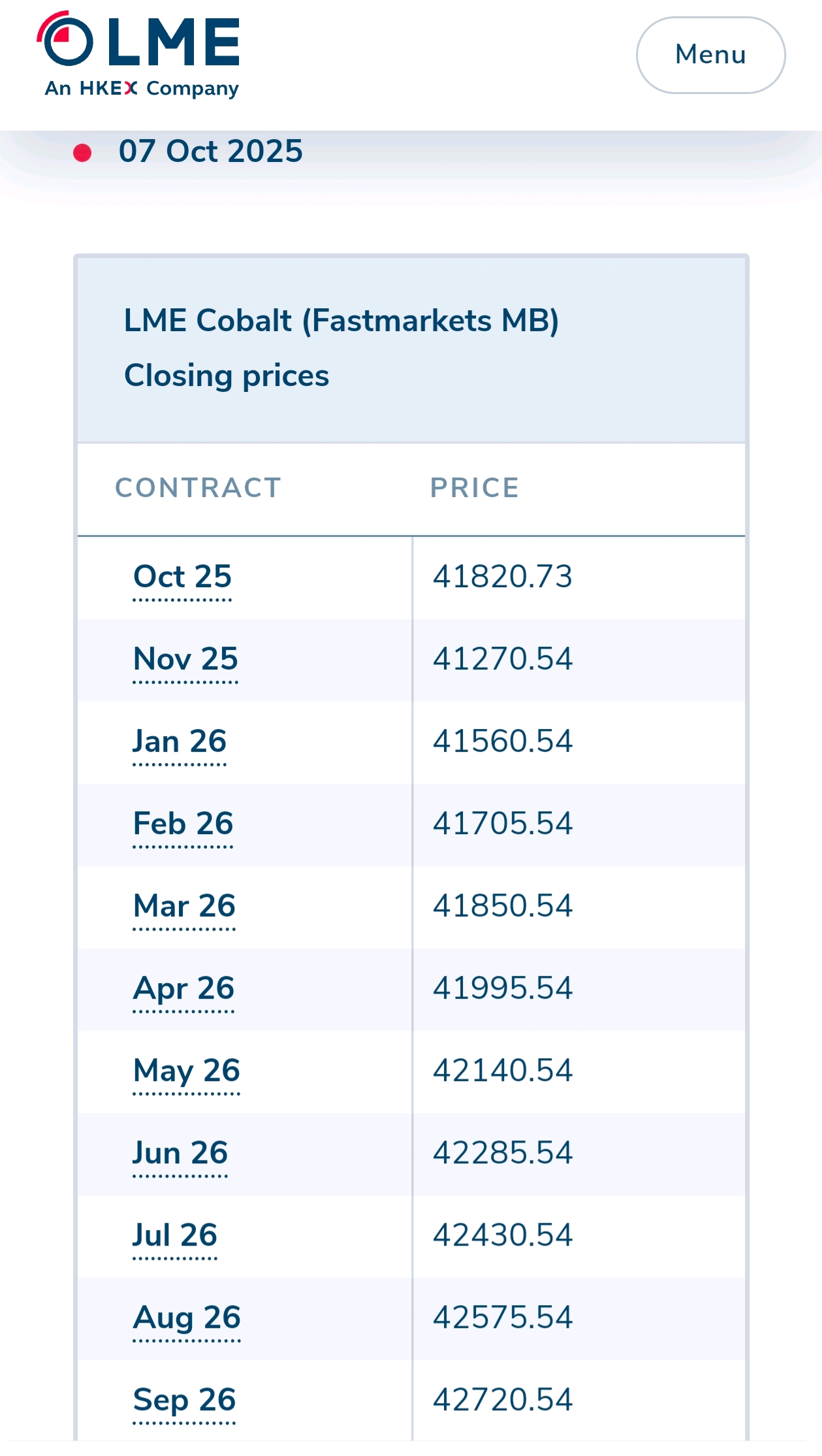
Task: Open the Menu button
Action: (x=710, y=55)
